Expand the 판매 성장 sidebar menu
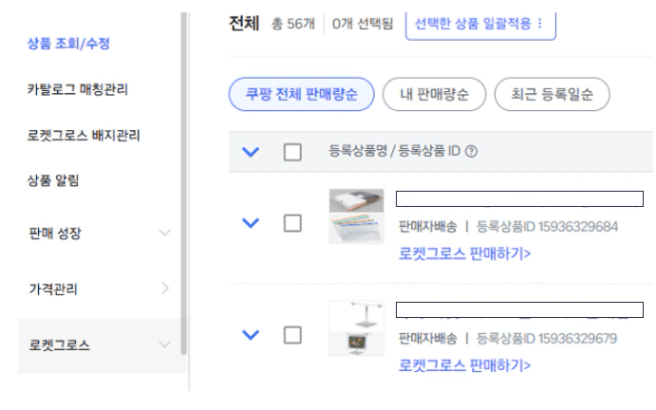This screenshot has width=656, height=410. [165, 234]
